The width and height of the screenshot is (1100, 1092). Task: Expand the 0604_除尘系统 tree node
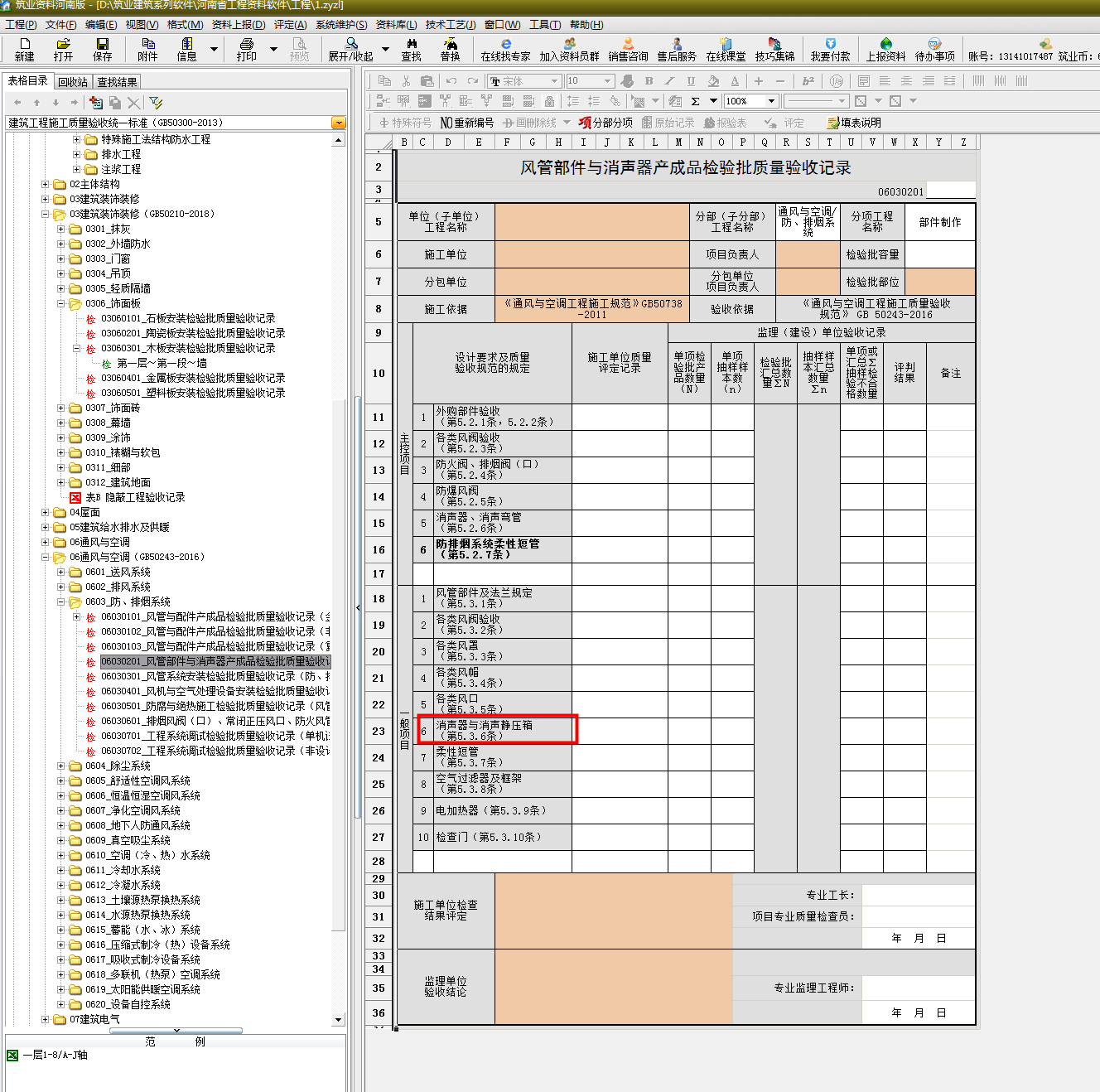click(x=61, y=766)
